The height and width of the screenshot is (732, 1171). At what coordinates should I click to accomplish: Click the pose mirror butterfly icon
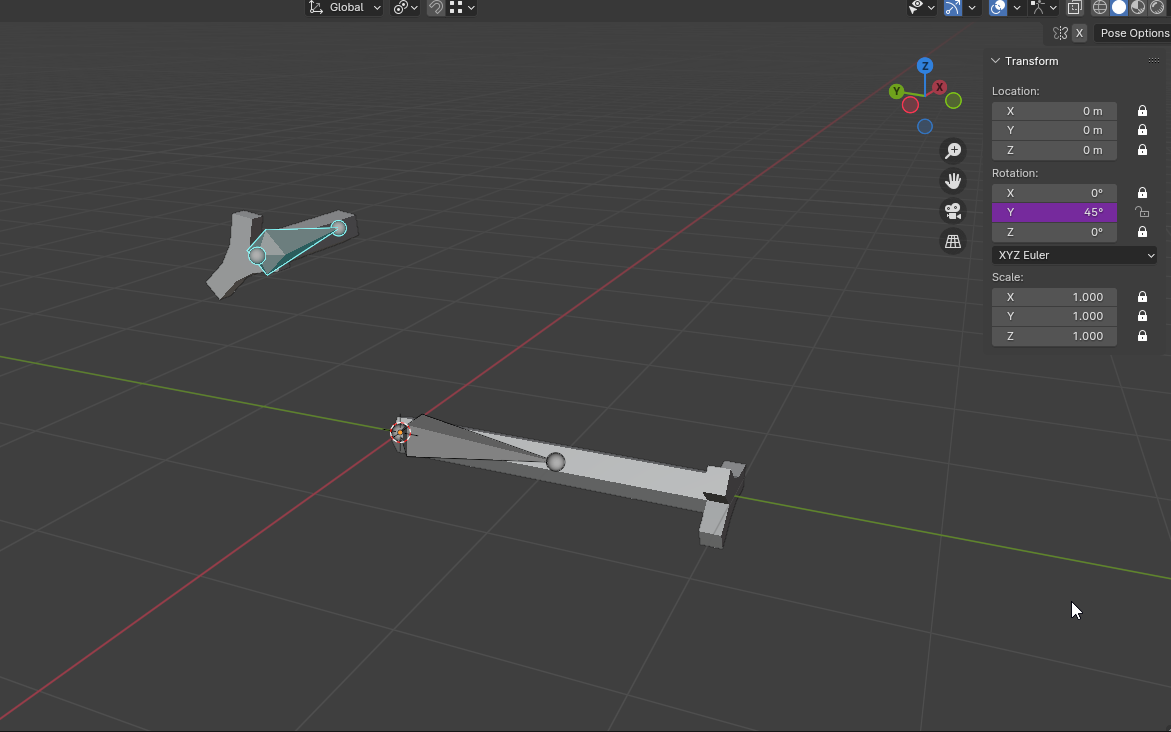(1060, 33)
